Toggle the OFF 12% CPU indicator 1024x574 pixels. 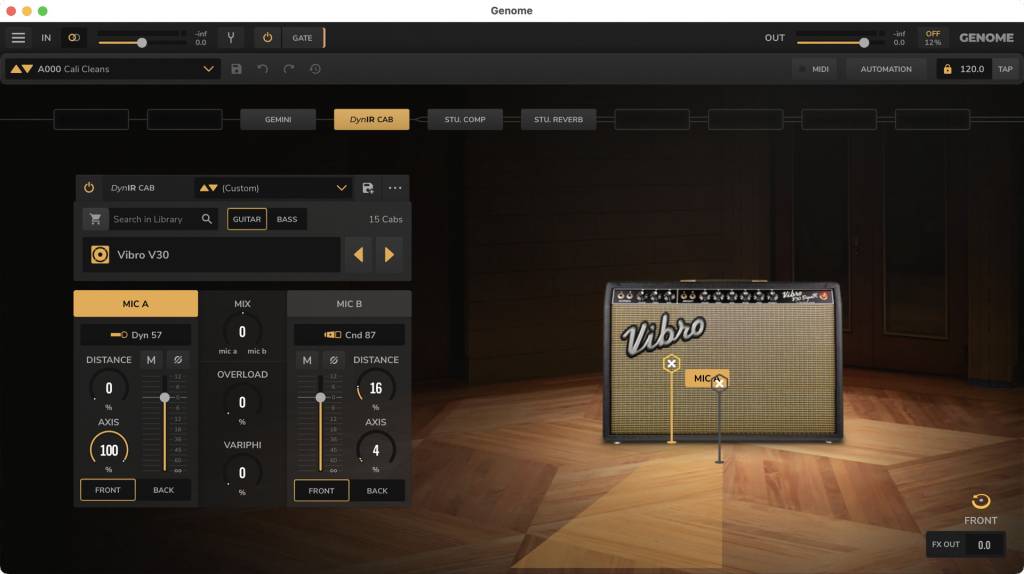933,38
